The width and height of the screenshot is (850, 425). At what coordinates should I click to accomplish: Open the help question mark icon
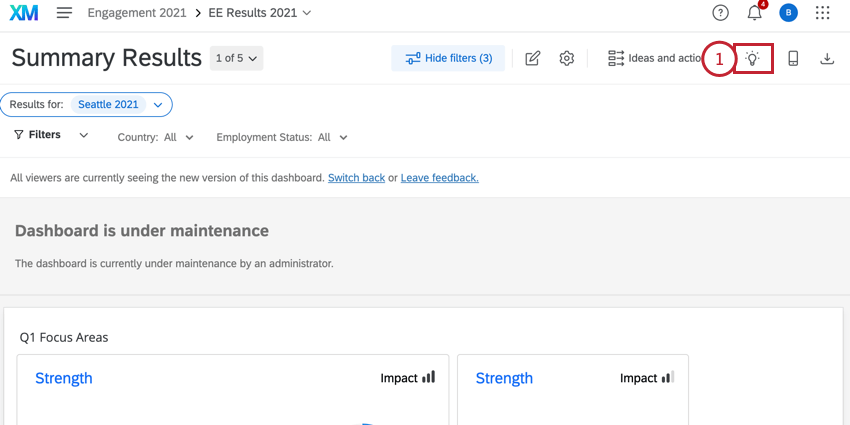coord(720,13)
